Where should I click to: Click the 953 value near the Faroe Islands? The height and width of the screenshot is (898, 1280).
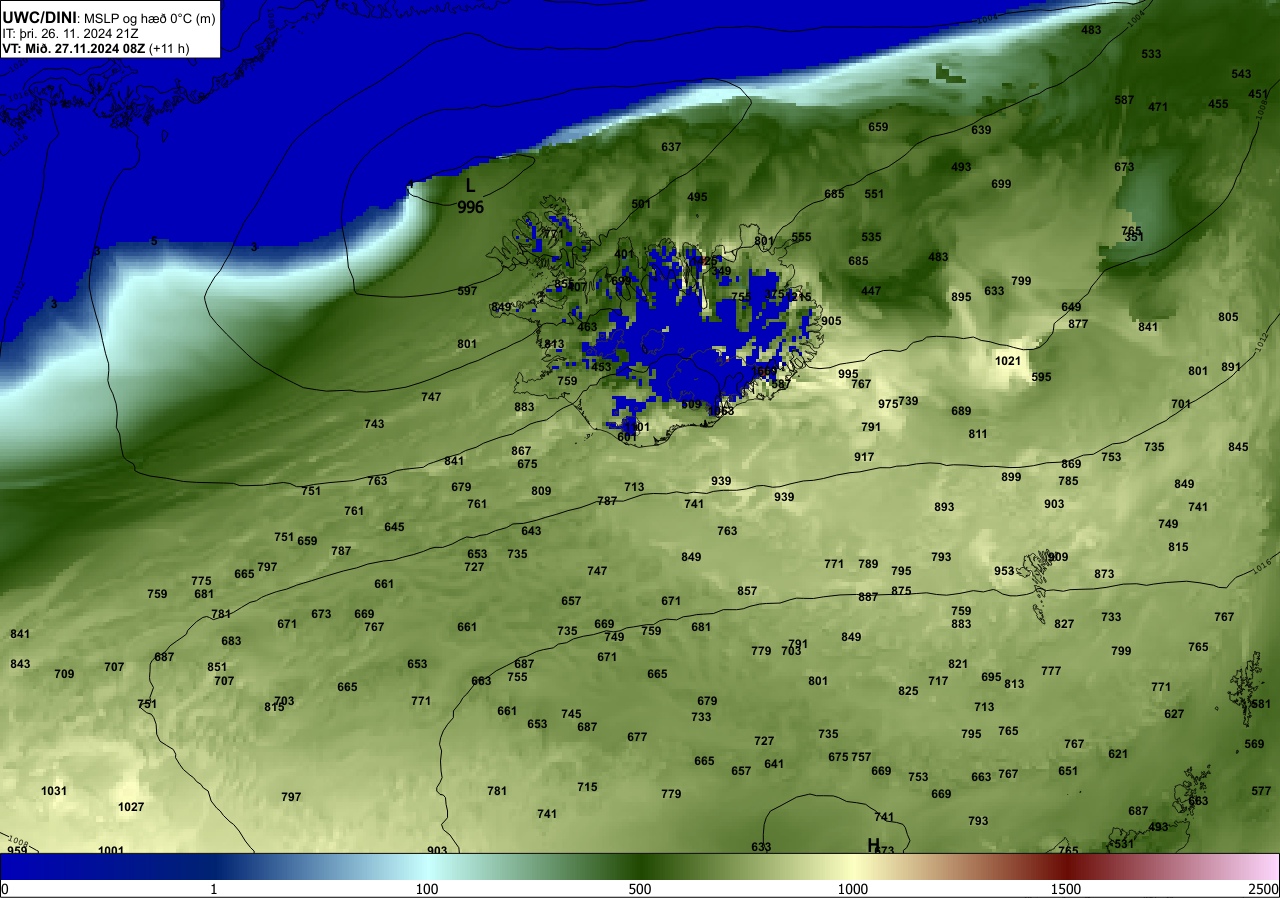coord(1004,571)
